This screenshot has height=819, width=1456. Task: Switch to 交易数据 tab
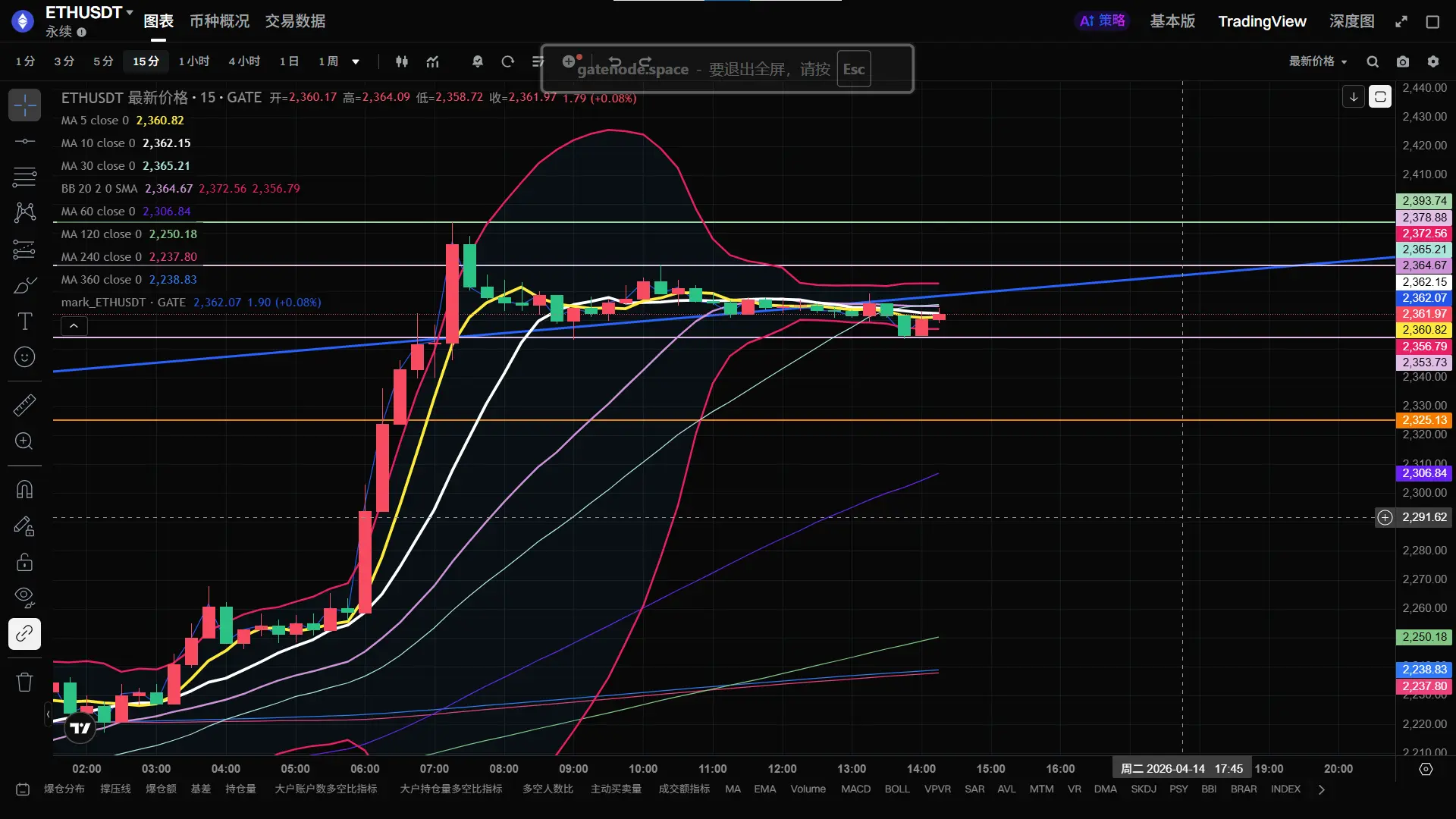point(295,21)
